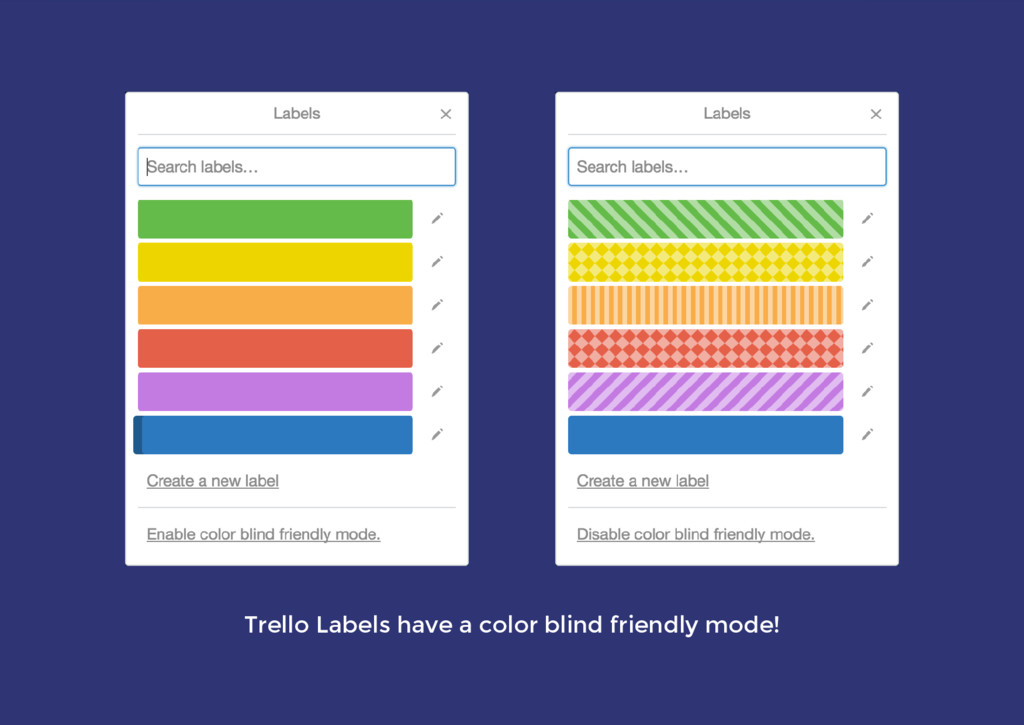
Task: Disable color blind friendly mode
Action: pos(696,534)
